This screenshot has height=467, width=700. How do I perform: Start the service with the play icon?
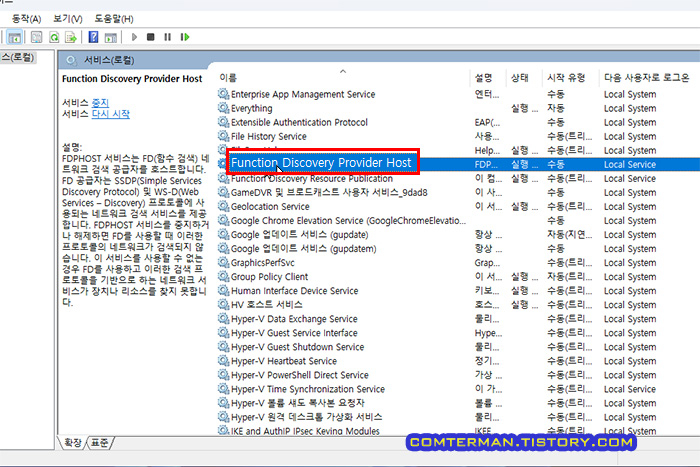click(134, 37)
